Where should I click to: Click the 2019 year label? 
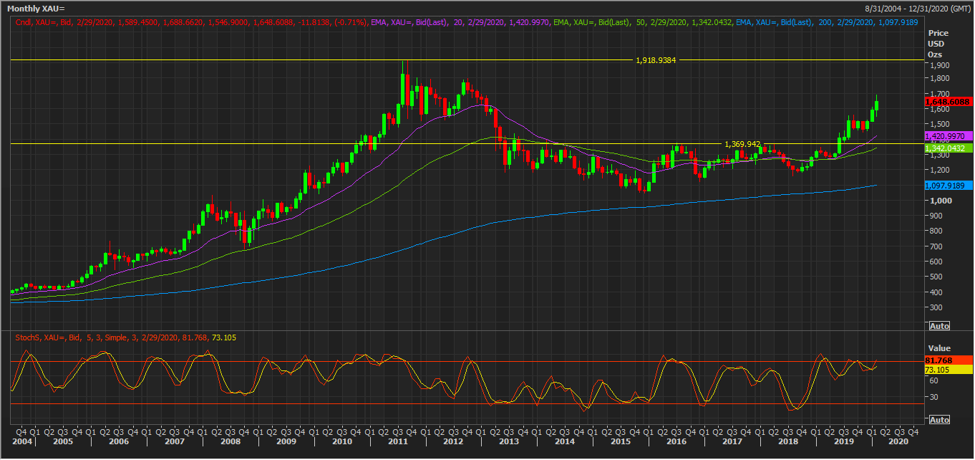[844, 441]
